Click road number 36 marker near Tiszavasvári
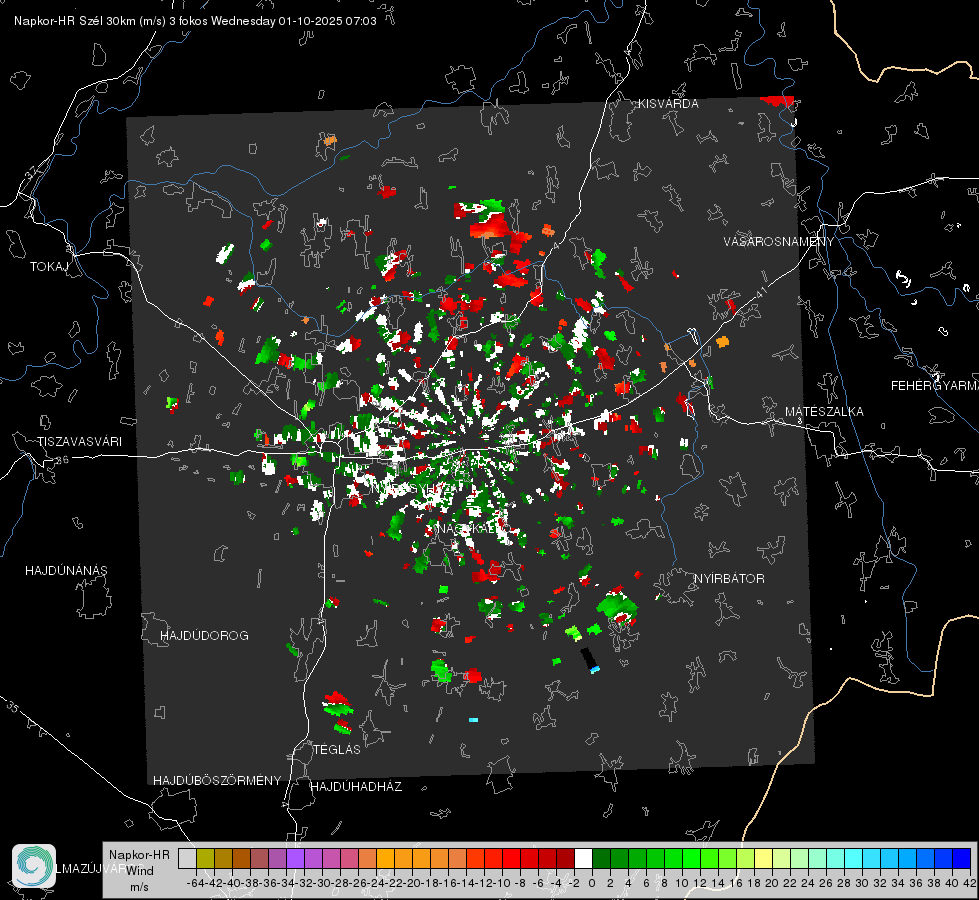This screenshot has width=979, height=900. pos(63,460)
